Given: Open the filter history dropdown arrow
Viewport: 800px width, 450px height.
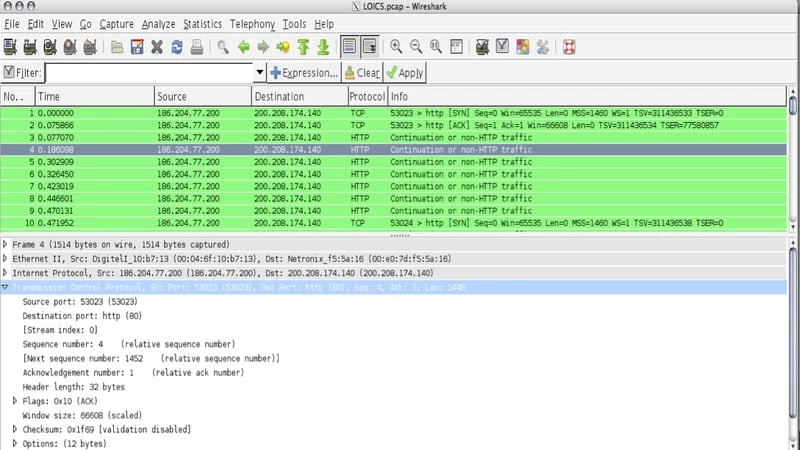Looking at the screenshot, I should pyautogui.click(x=260, y=73).
